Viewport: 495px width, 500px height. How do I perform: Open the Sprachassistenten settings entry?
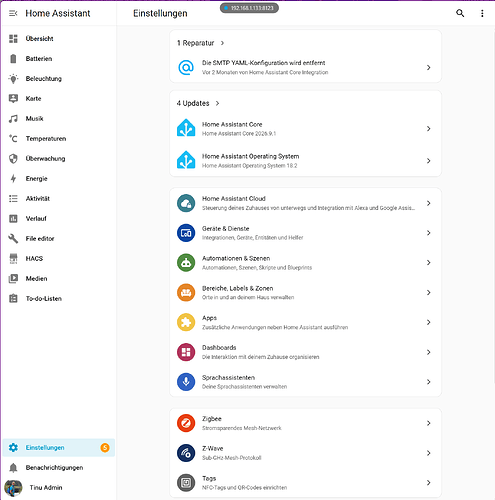click(305, 382)
